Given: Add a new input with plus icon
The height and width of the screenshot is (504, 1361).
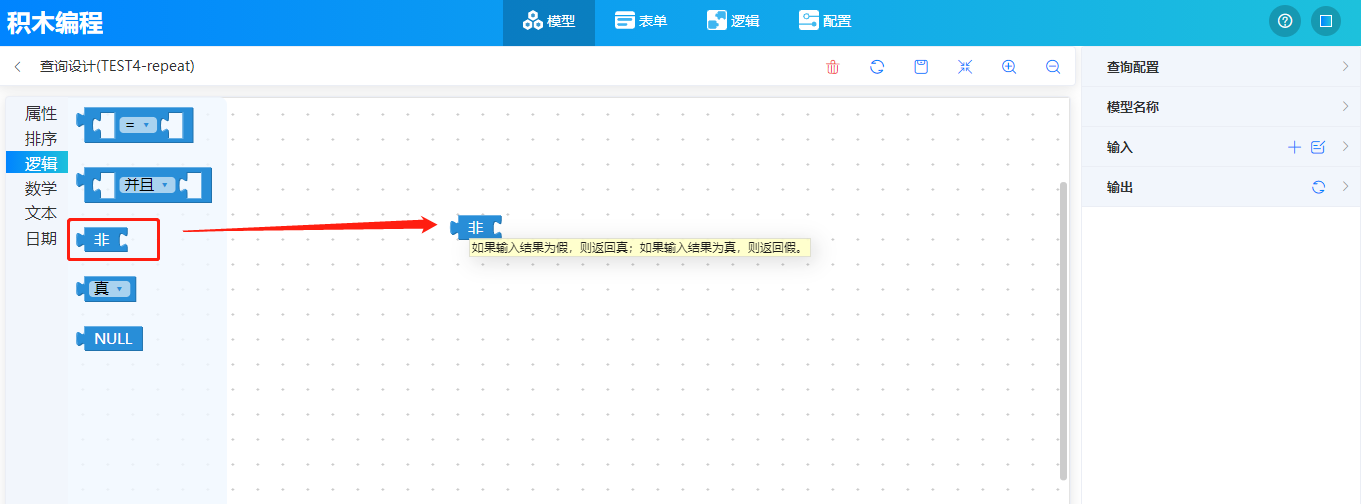Looking at the screenshot, I should [1294, 147].
